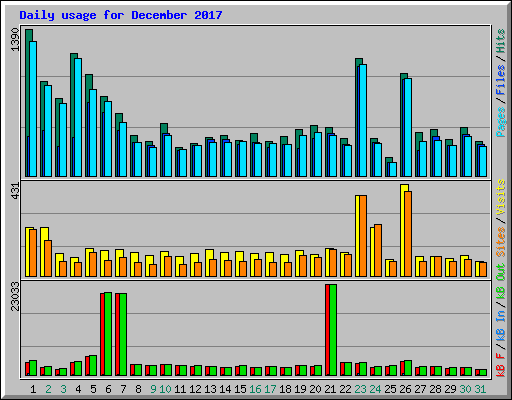
Task: Click day 23 label on the x-axis
Action: (360, 389)
